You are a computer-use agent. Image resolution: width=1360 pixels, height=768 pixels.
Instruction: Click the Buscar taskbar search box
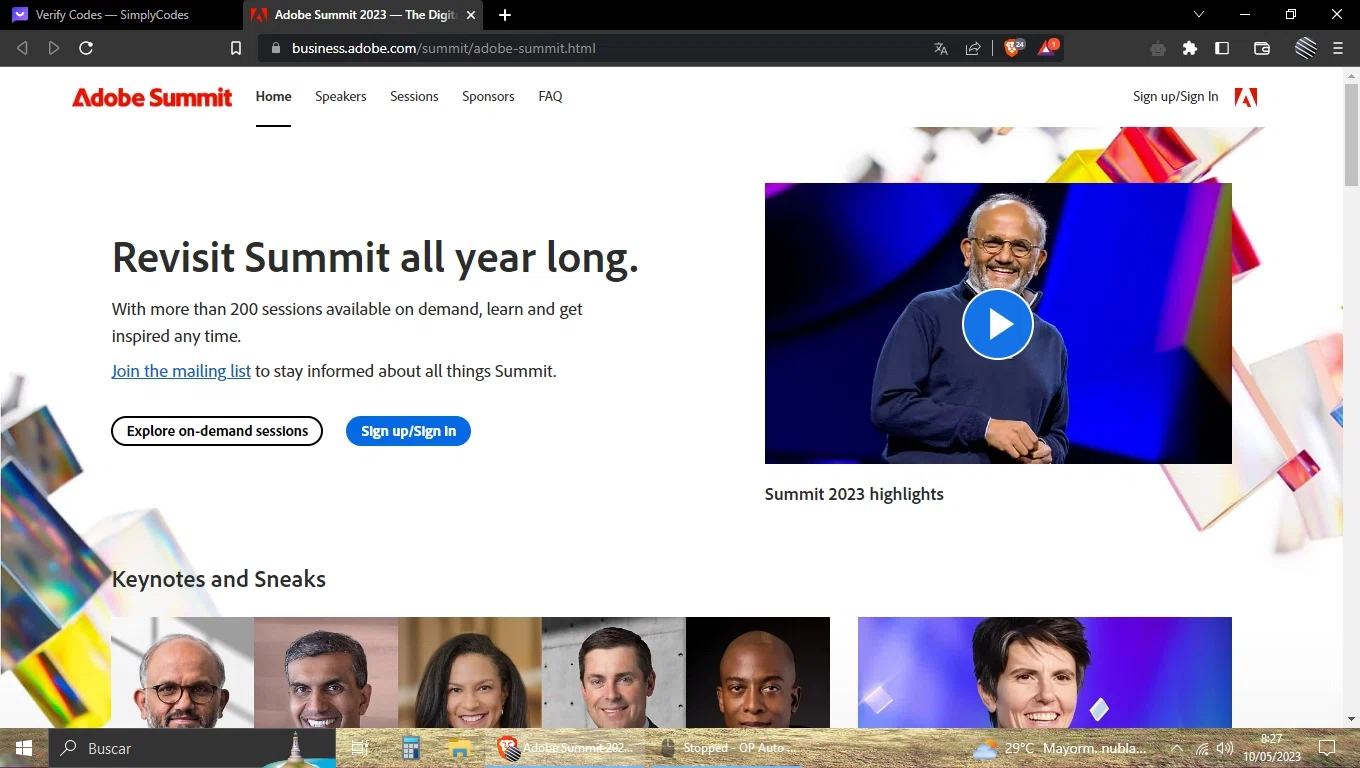[190, 748]
